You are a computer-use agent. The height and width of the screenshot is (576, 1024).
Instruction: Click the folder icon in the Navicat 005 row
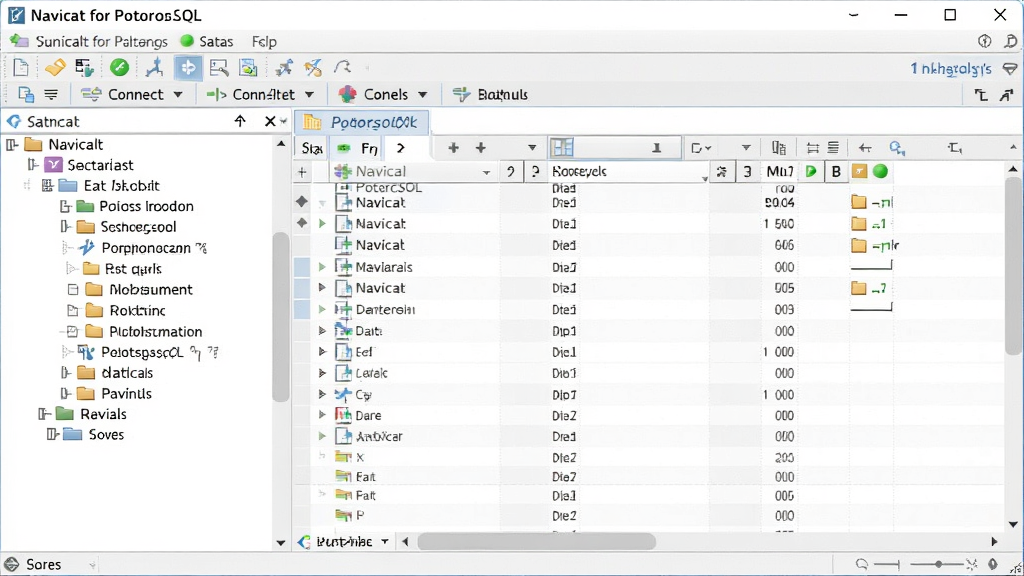point(859,288)
